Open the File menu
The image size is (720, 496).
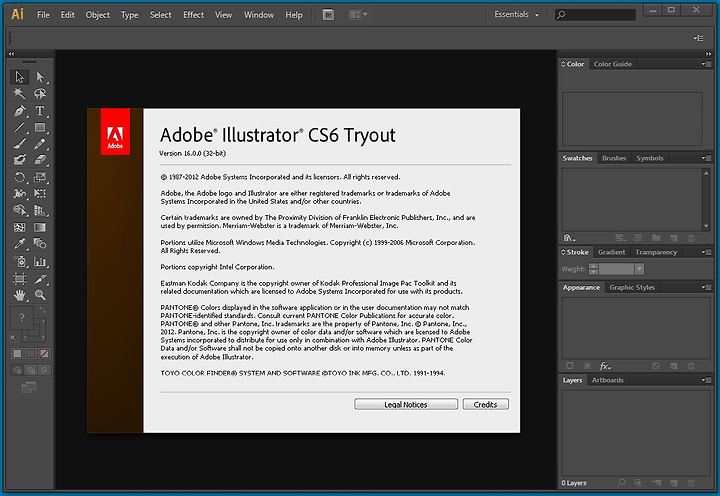point(43,15)
